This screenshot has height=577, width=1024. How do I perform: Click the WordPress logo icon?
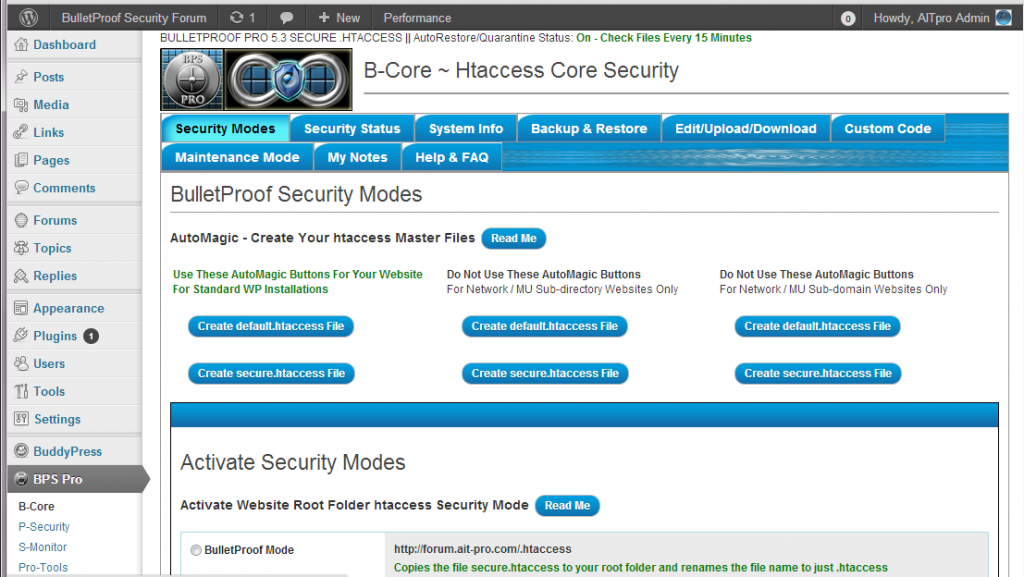pyautogui.click(x=28, y=17)
